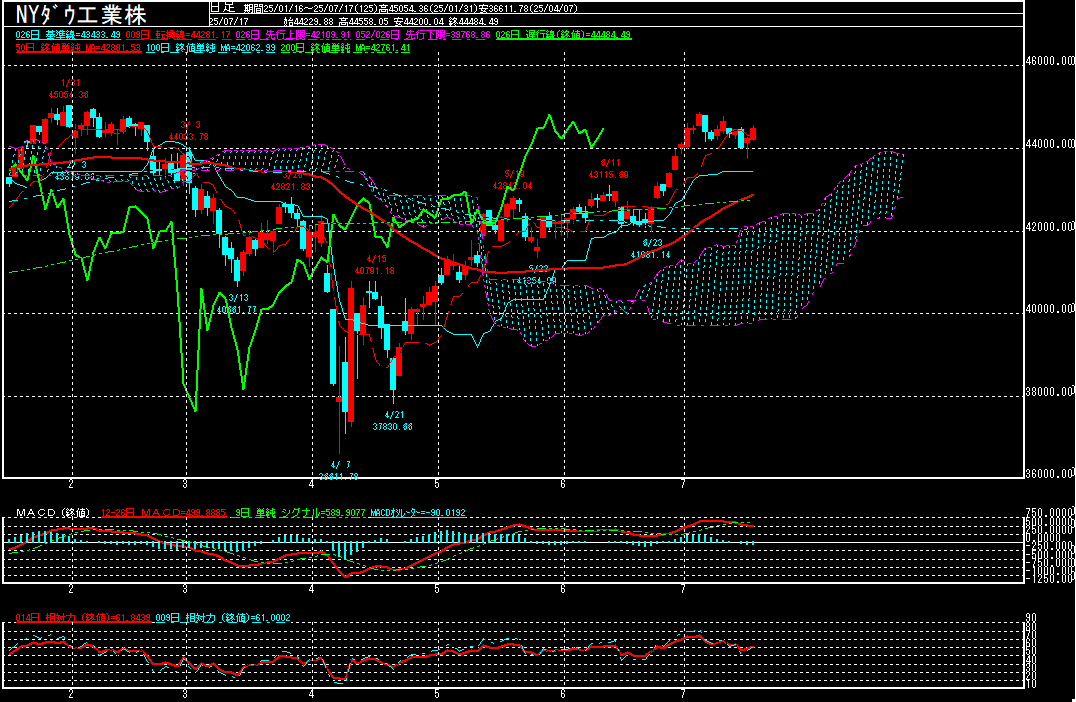Click the 009日 転換線=44281.17 legend

pos(178,34)
